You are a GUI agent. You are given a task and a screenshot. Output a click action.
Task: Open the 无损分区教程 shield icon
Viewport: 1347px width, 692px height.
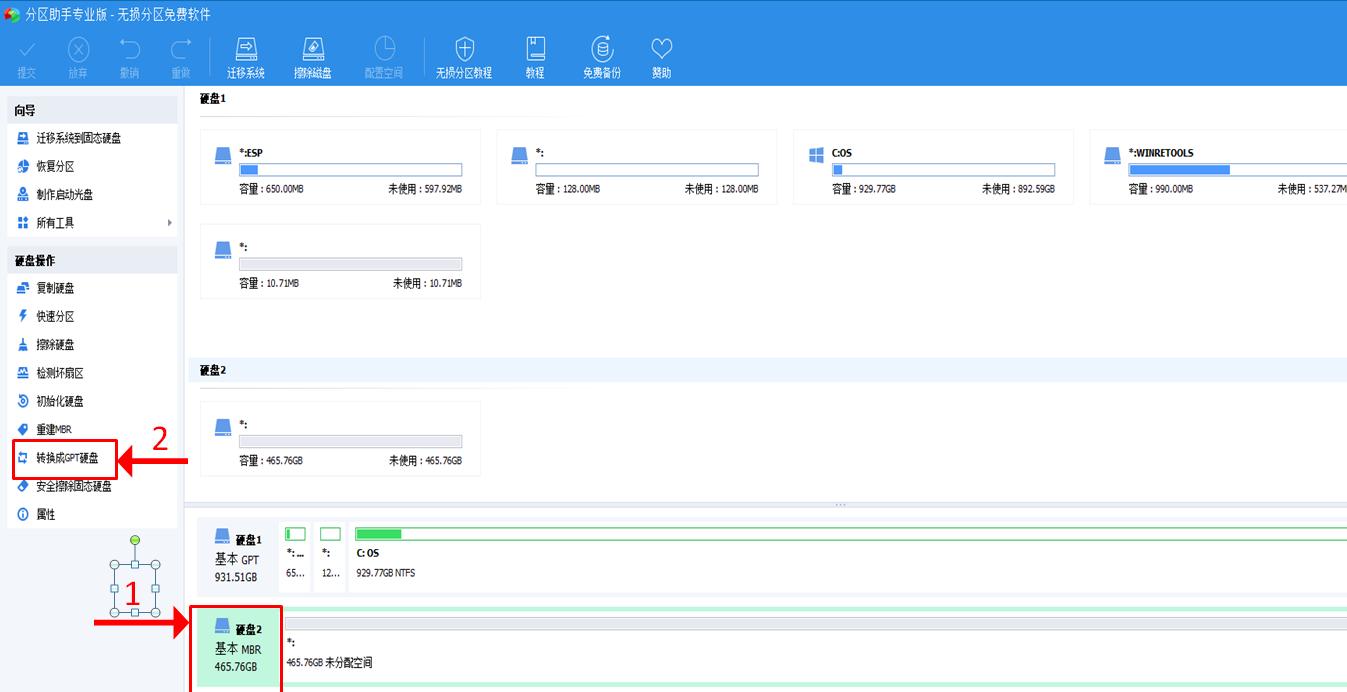coord(464,49)
